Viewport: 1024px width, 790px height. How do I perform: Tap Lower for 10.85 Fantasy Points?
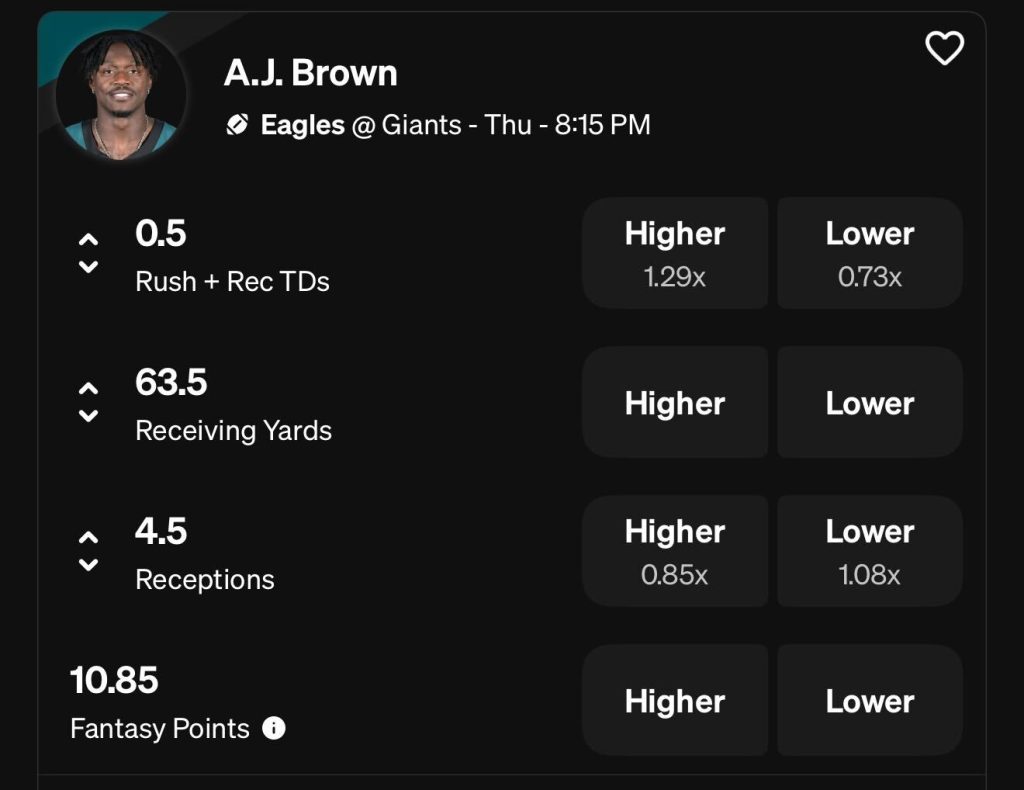pos(870,701)
